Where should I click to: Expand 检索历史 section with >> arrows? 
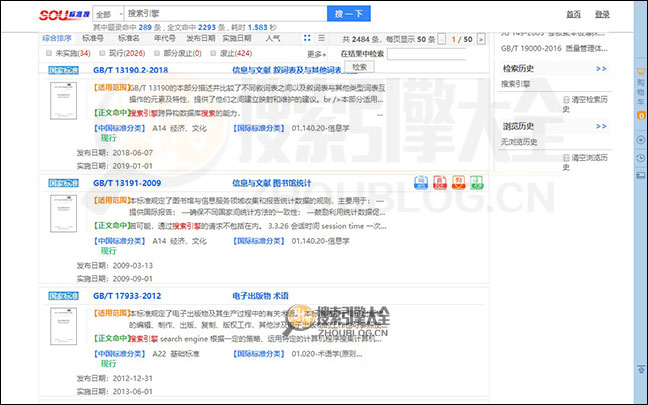pos(601,69)
